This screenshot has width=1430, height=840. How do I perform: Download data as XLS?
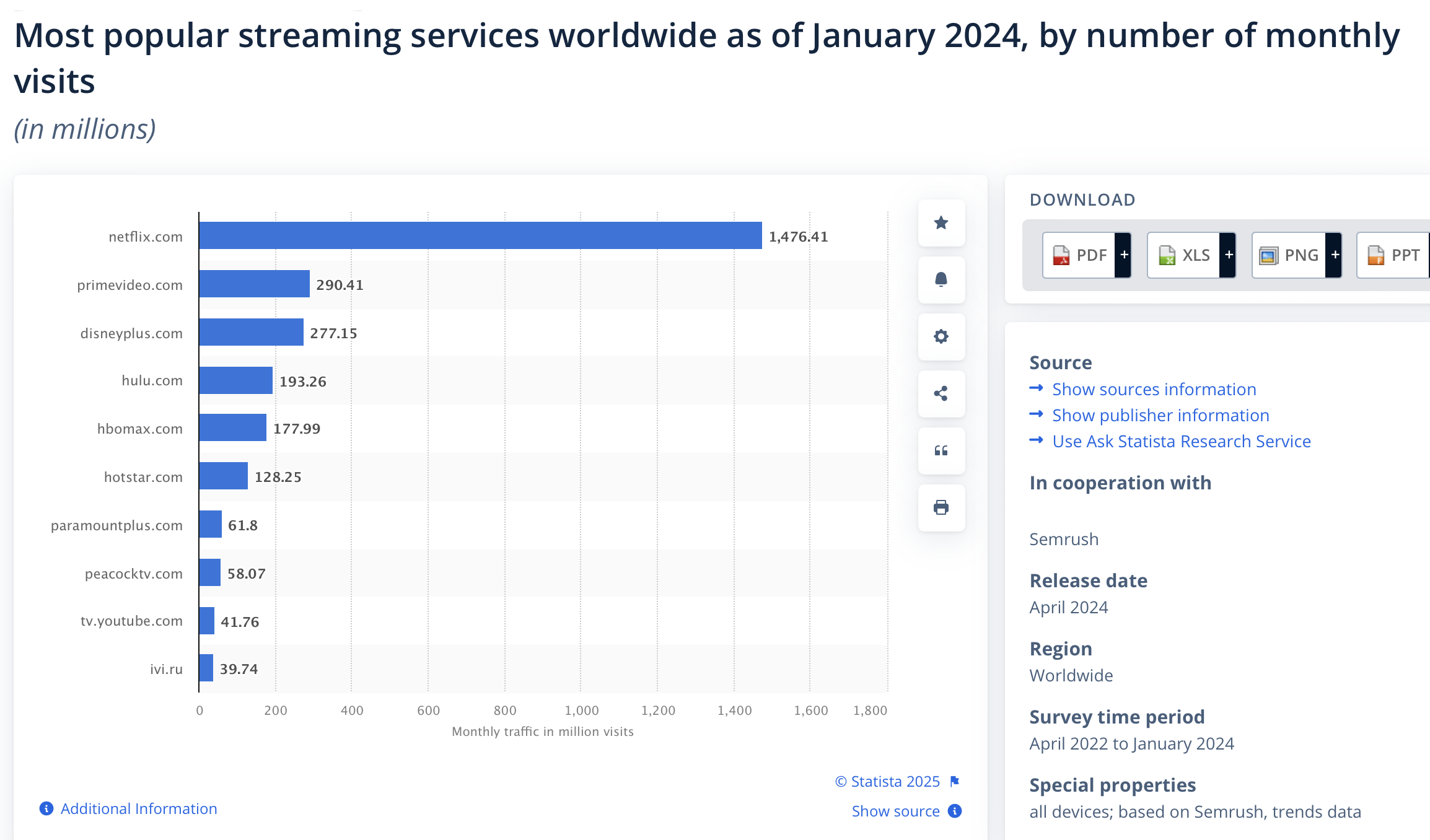coord(1185,255)
